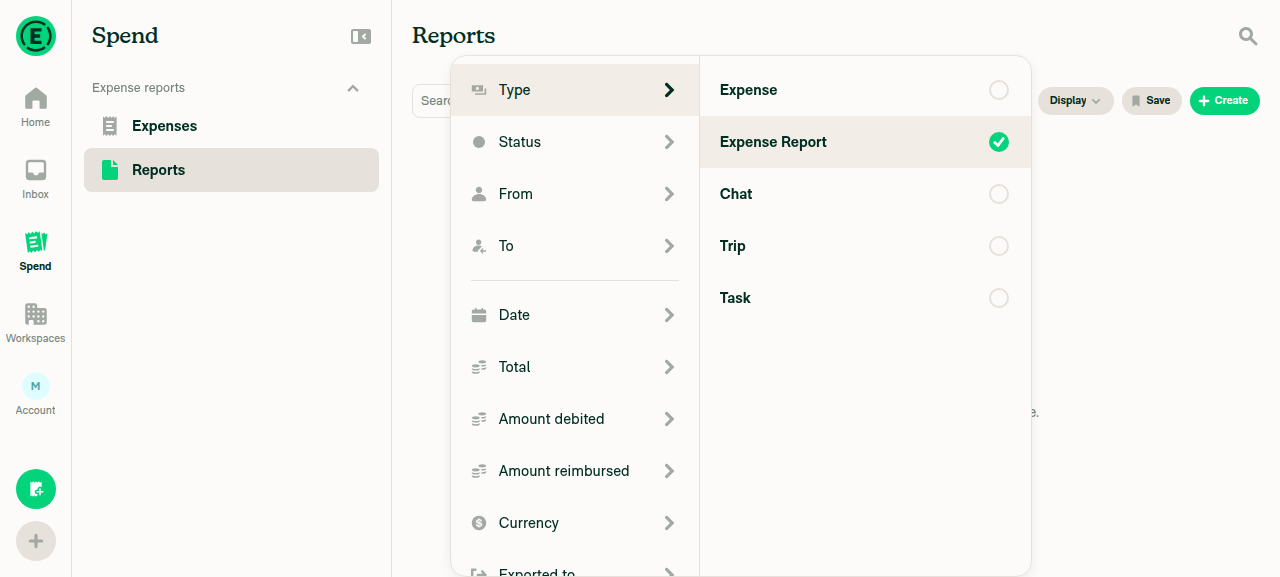Click the Amount reimbursed coins icon
1280x577 pixels.
point(479,471)
